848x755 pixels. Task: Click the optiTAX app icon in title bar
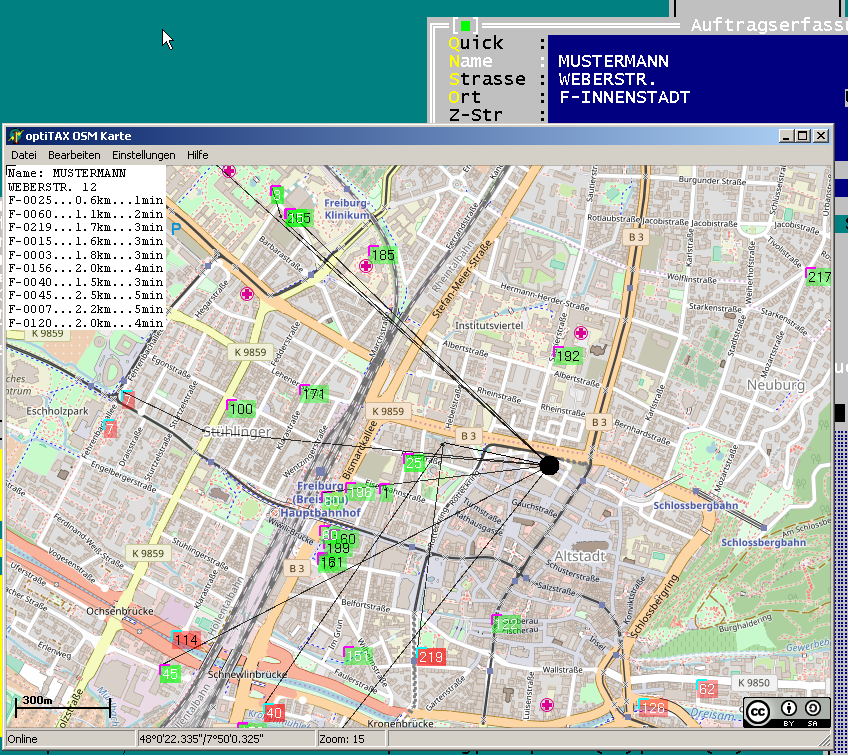[15, 136]
